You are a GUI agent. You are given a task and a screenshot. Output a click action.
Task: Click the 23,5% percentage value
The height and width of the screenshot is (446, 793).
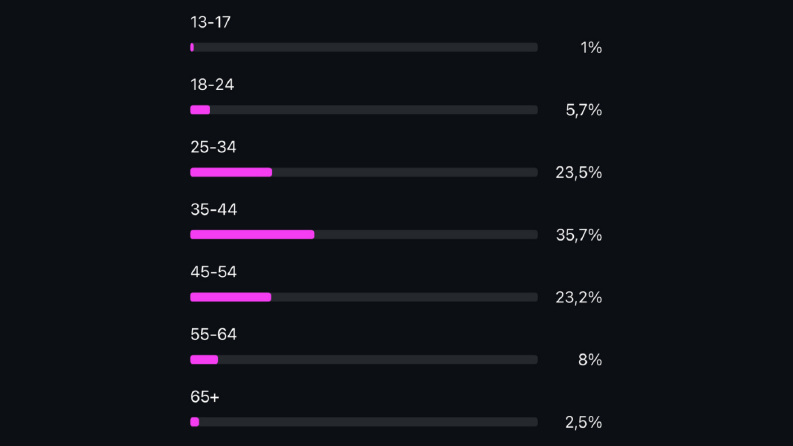[579, 172]
